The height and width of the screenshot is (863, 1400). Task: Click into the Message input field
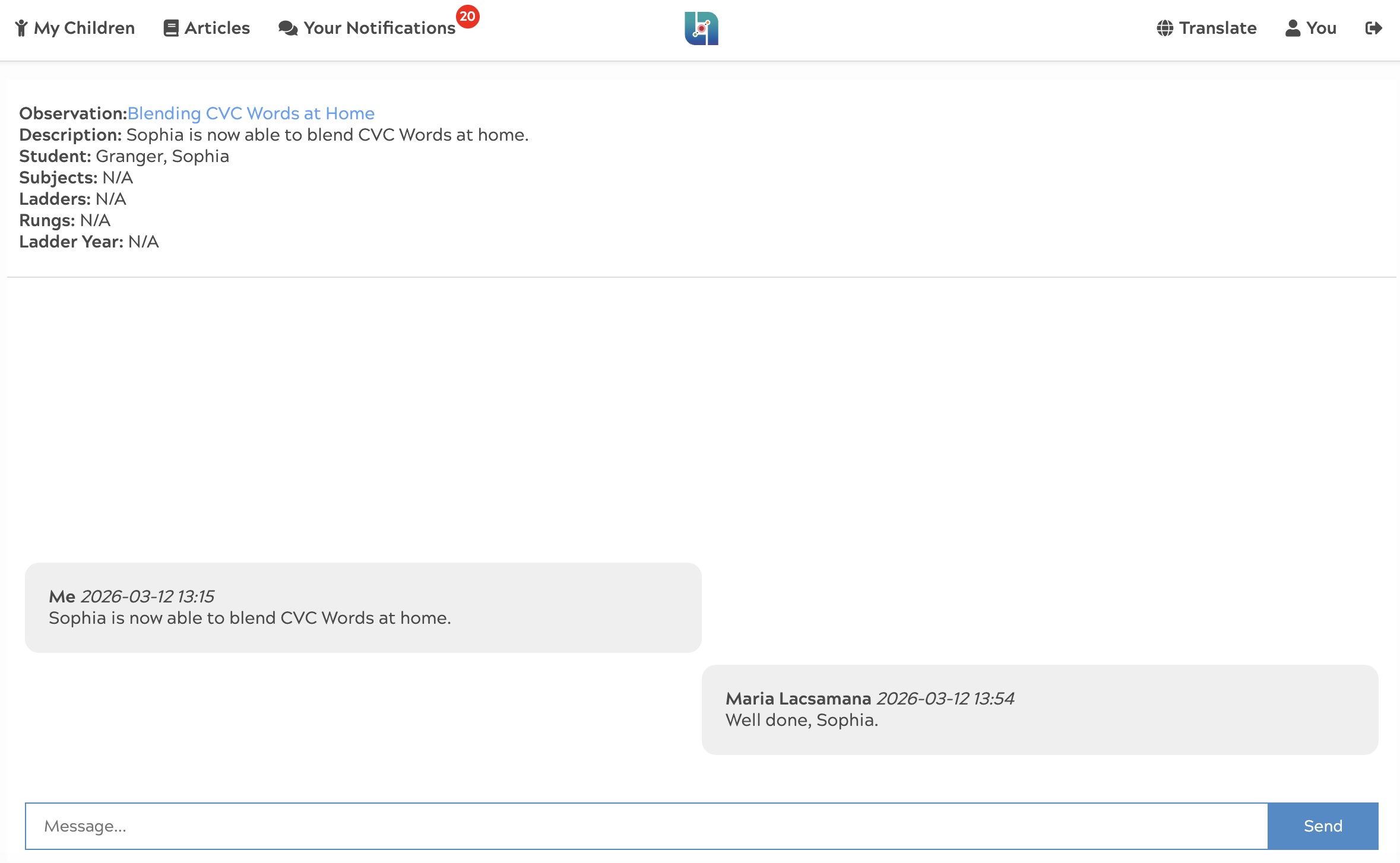646,826
